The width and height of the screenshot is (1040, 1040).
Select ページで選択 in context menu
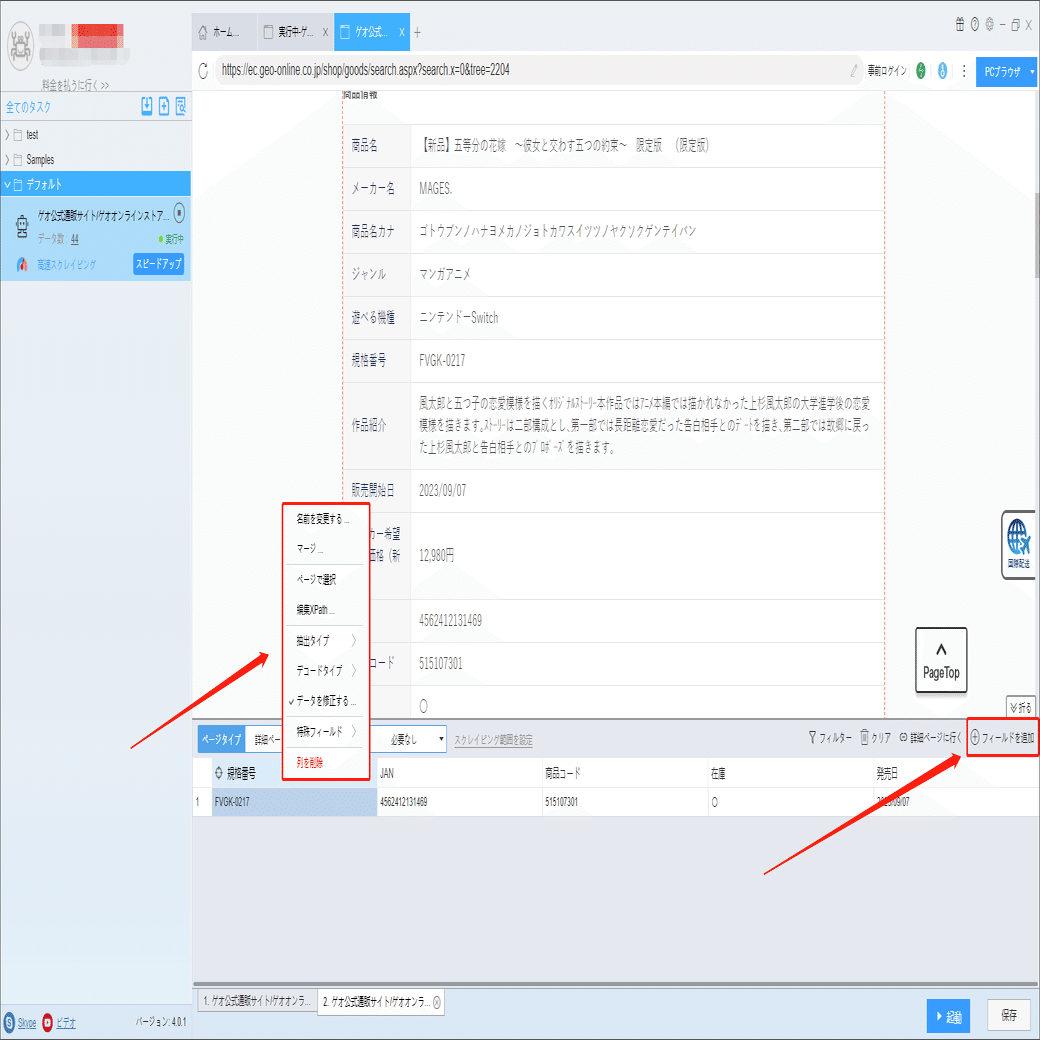point(325,580)
